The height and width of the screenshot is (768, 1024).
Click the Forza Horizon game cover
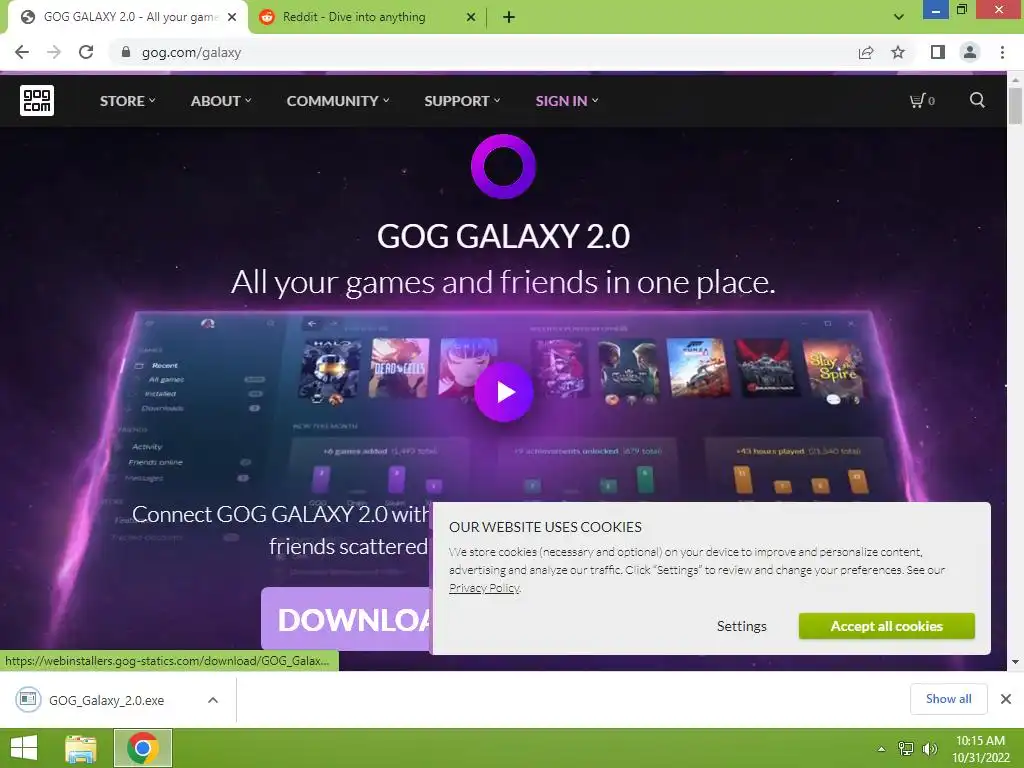click(x=697, y=367)
